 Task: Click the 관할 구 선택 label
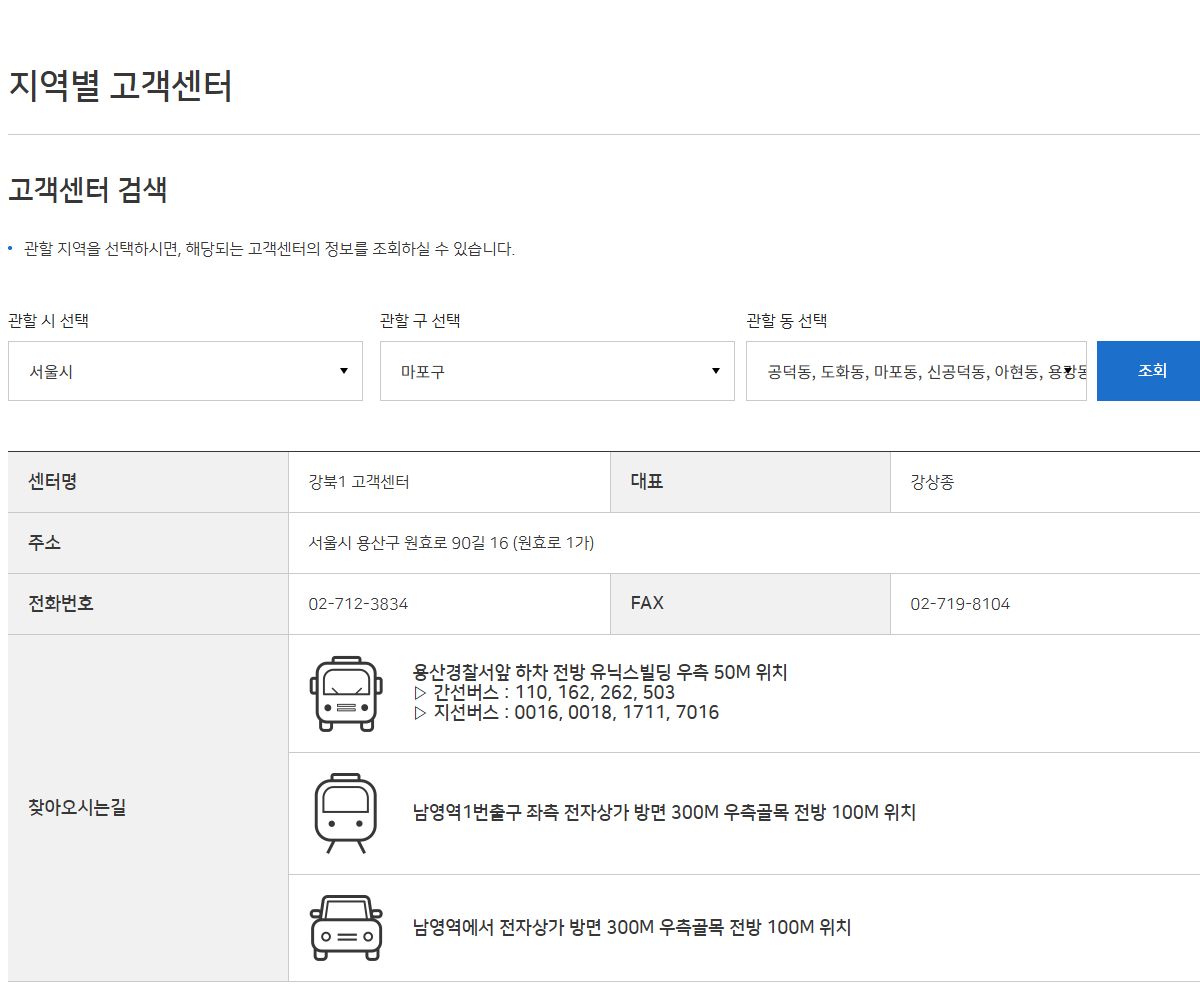point(420,321)
